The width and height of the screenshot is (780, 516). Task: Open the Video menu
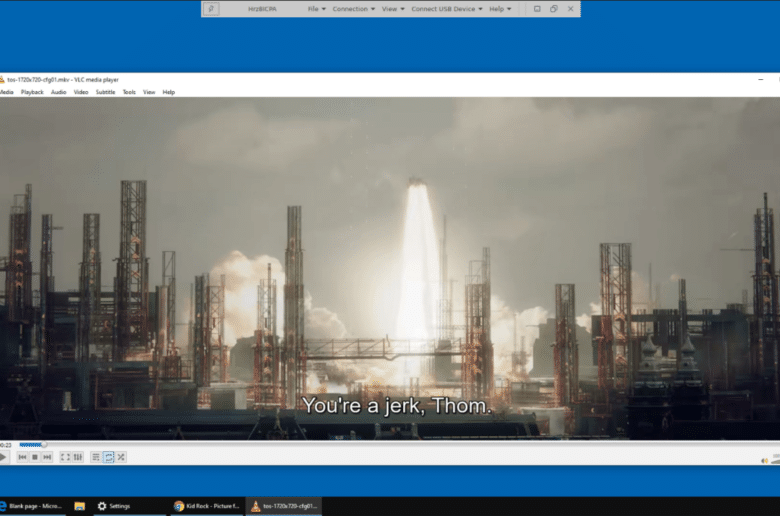(81, 92)
